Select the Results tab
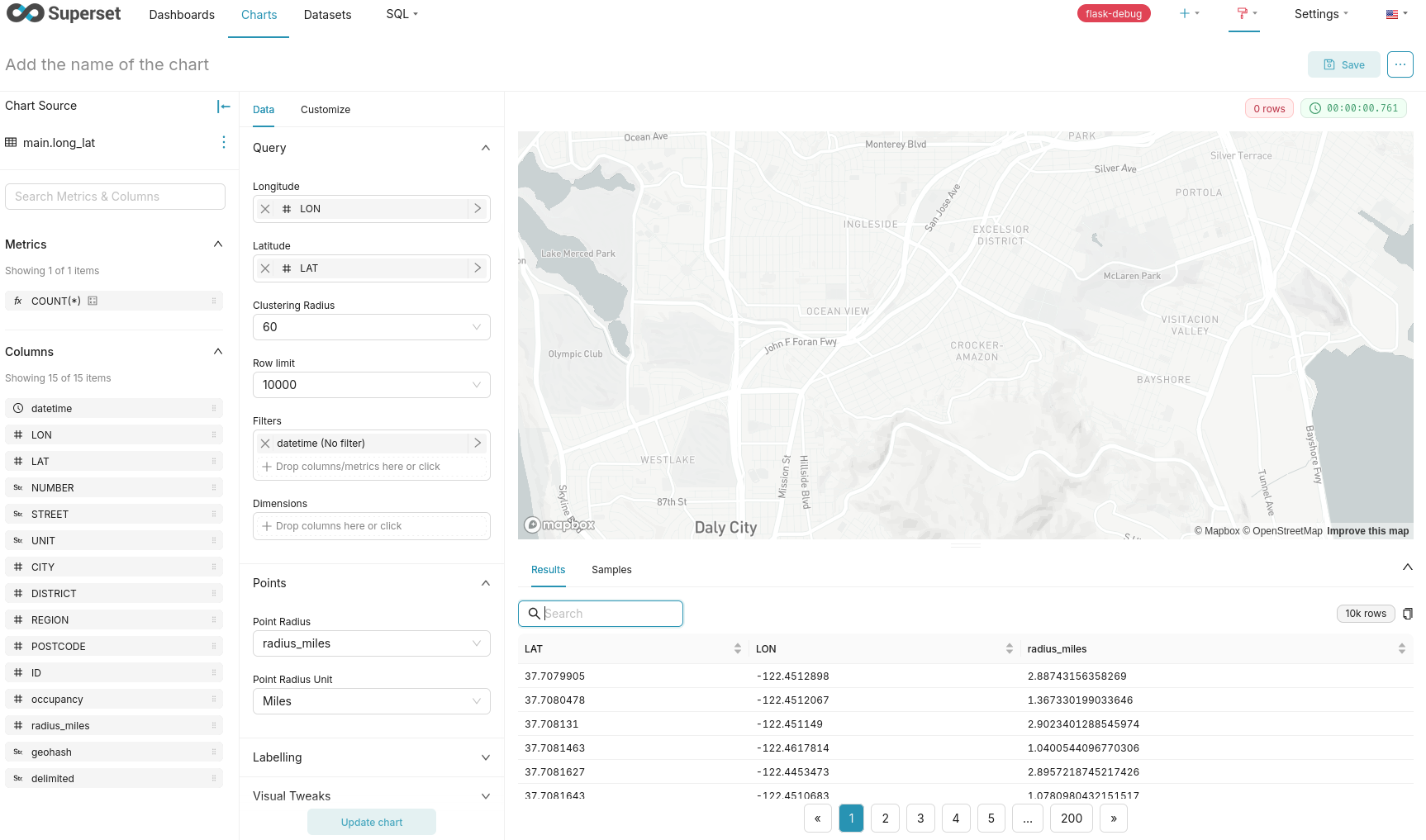The height and width of the screenshot is (840, 1426). click(x=548, y=570)
